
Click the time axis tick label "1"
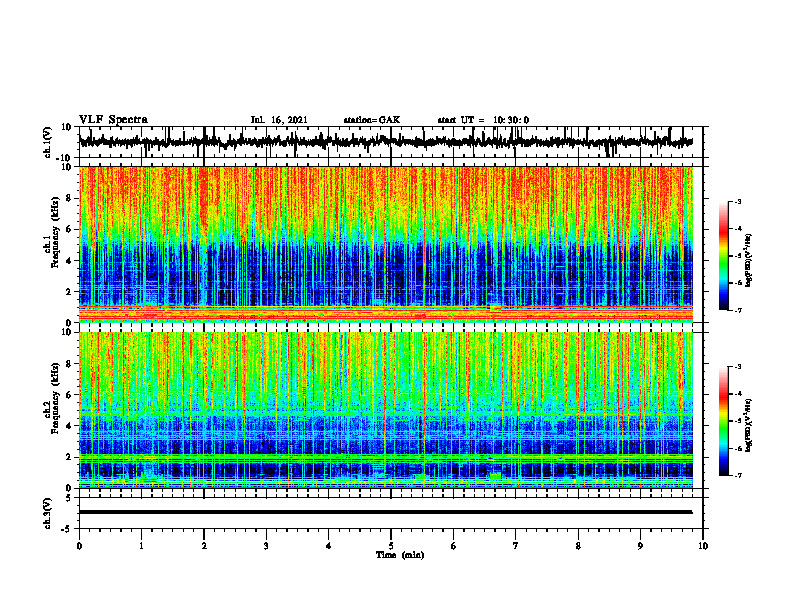click(141, 546)
